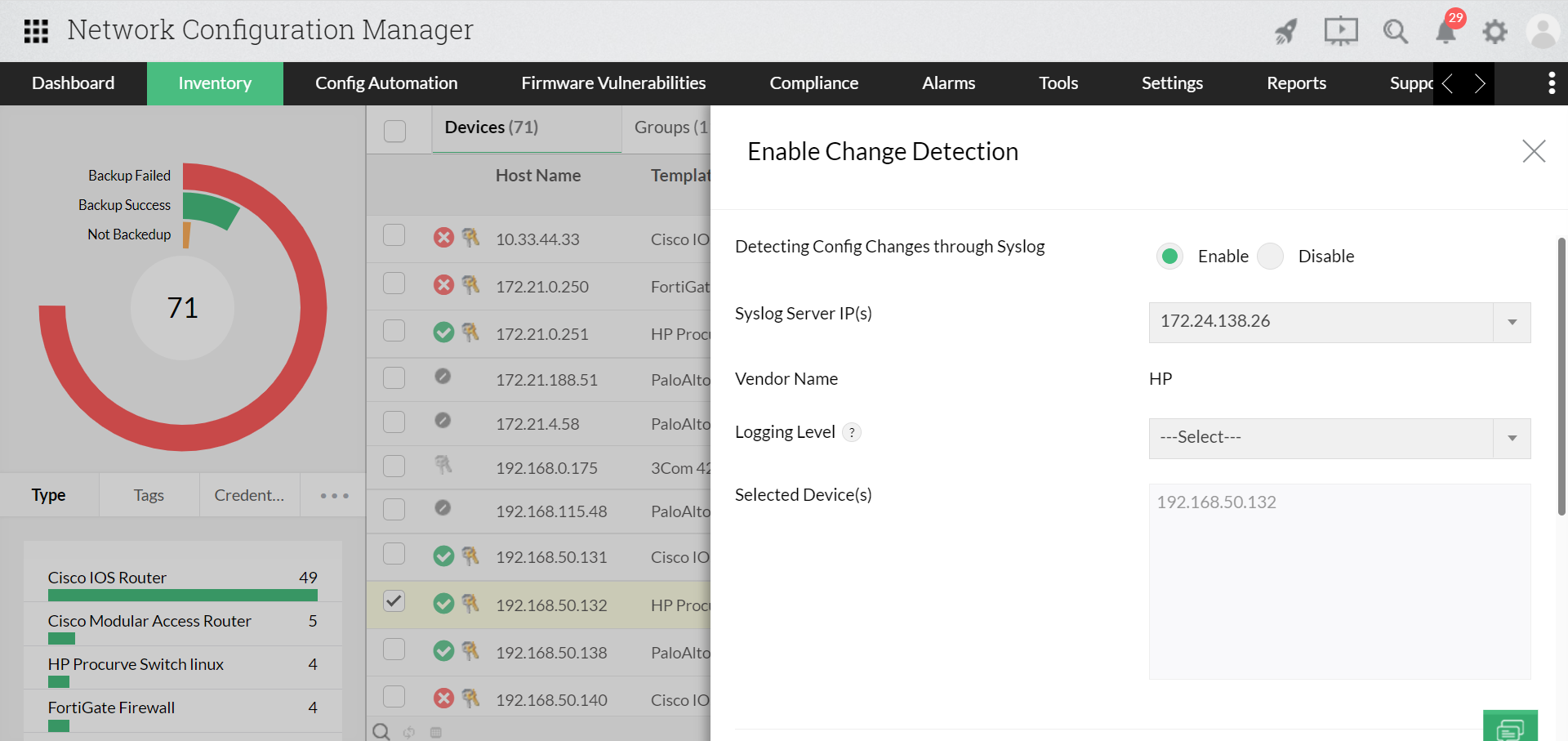
Task: Filter devices by FortiGate Firewall
Action: 111,708
